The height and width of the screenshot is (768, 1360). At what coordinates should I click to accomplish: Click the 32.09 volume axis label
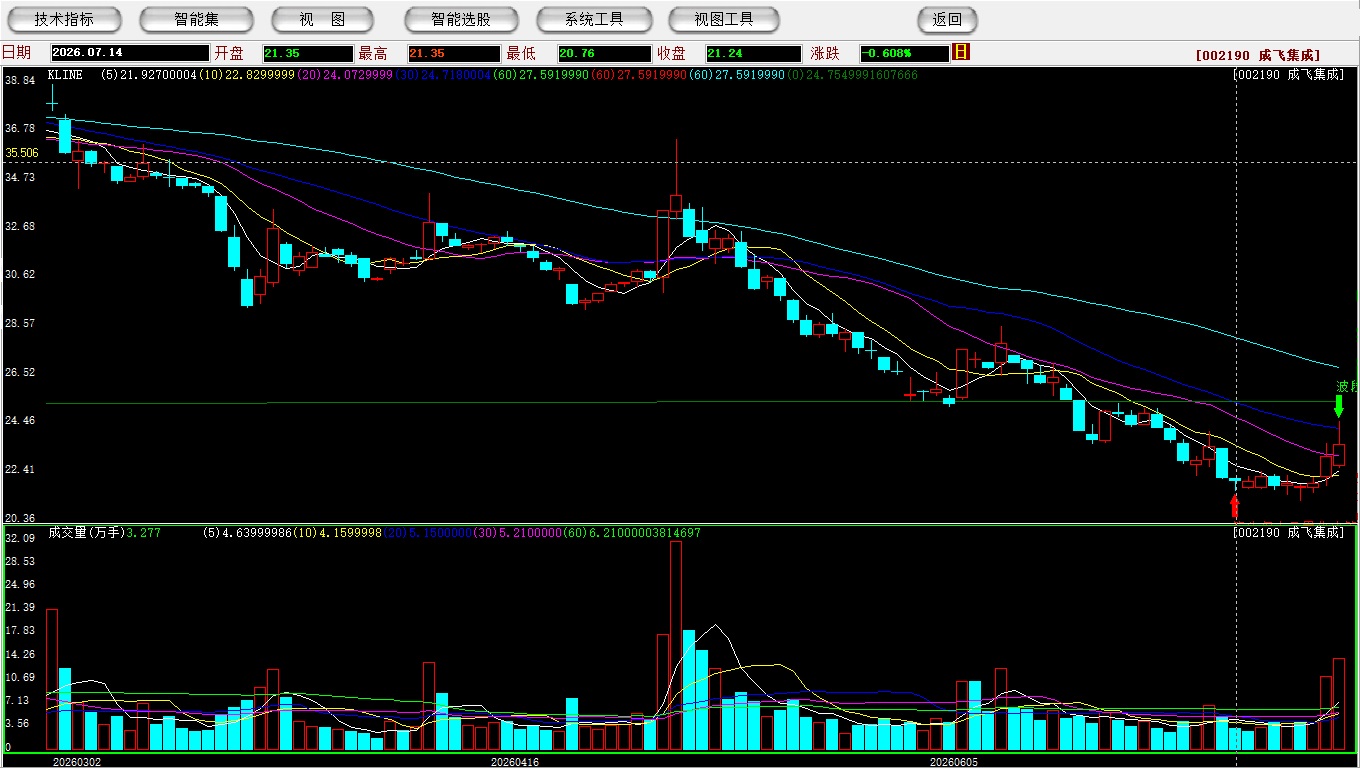20,538
